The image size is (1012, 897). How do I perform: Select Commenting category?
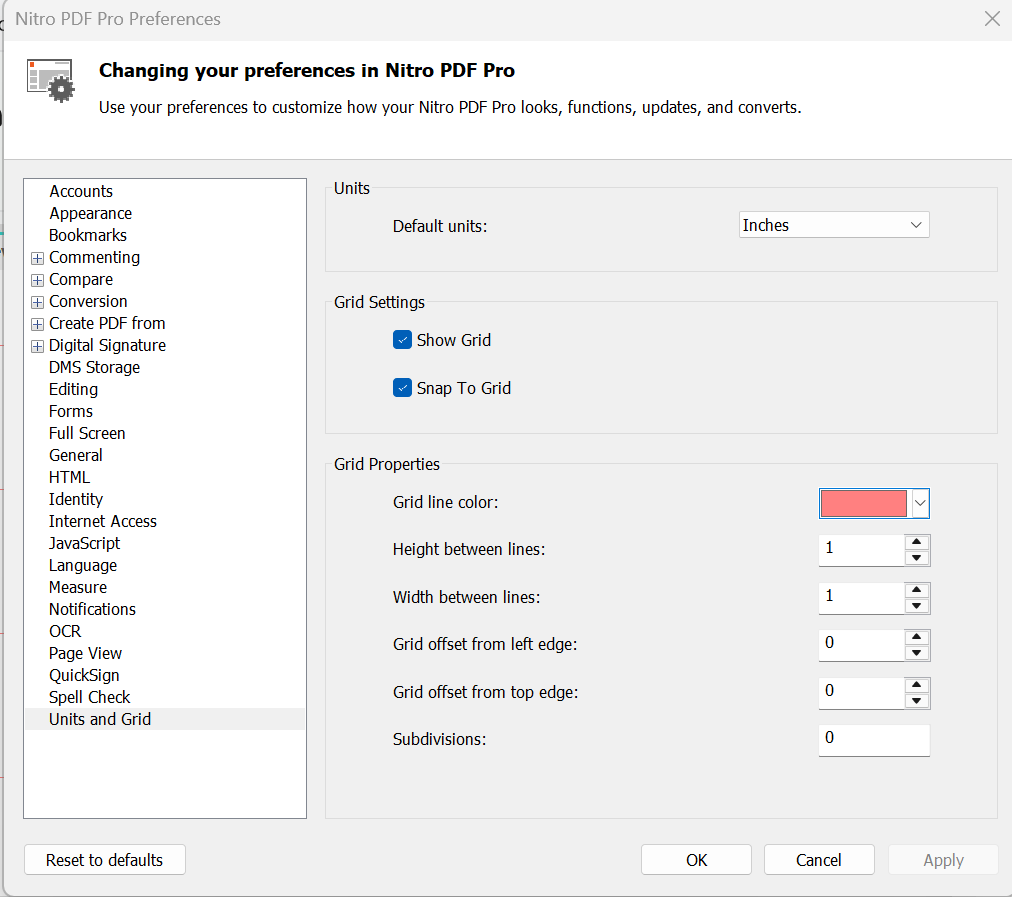94,257
